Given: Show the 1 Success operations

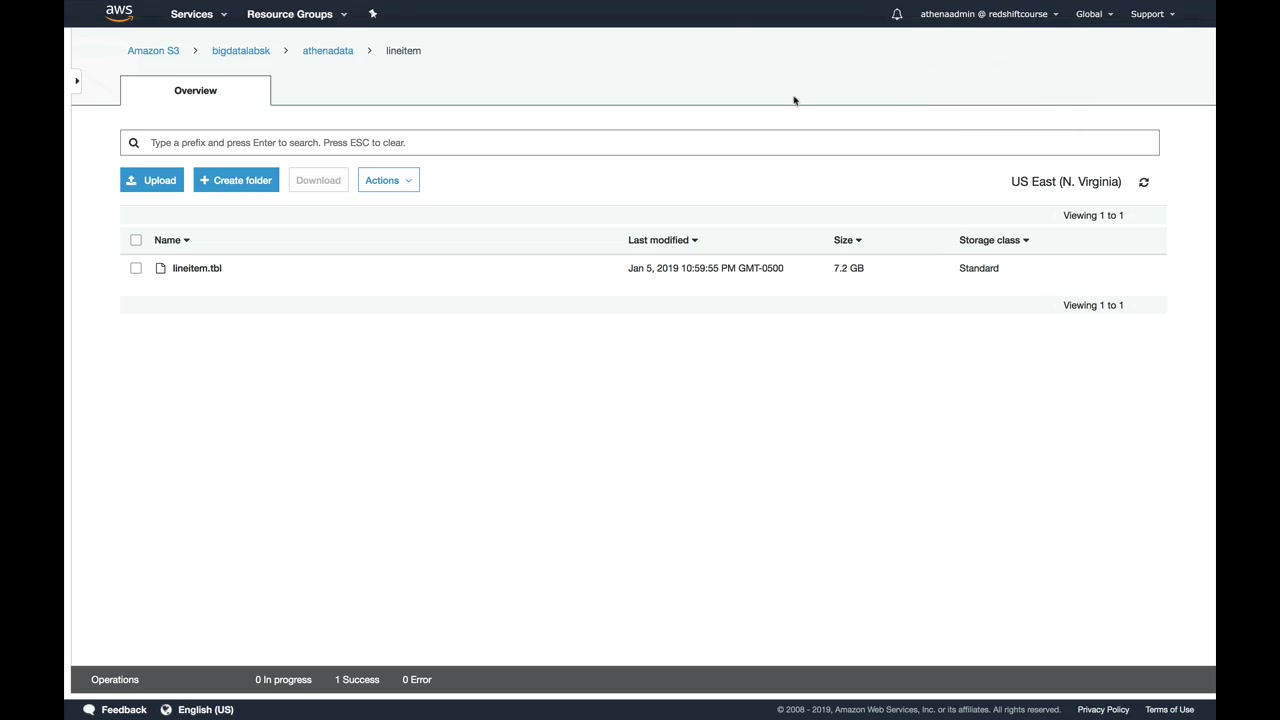Looking at the screenshot, I should pyautogui.click(x=357, y=680).
